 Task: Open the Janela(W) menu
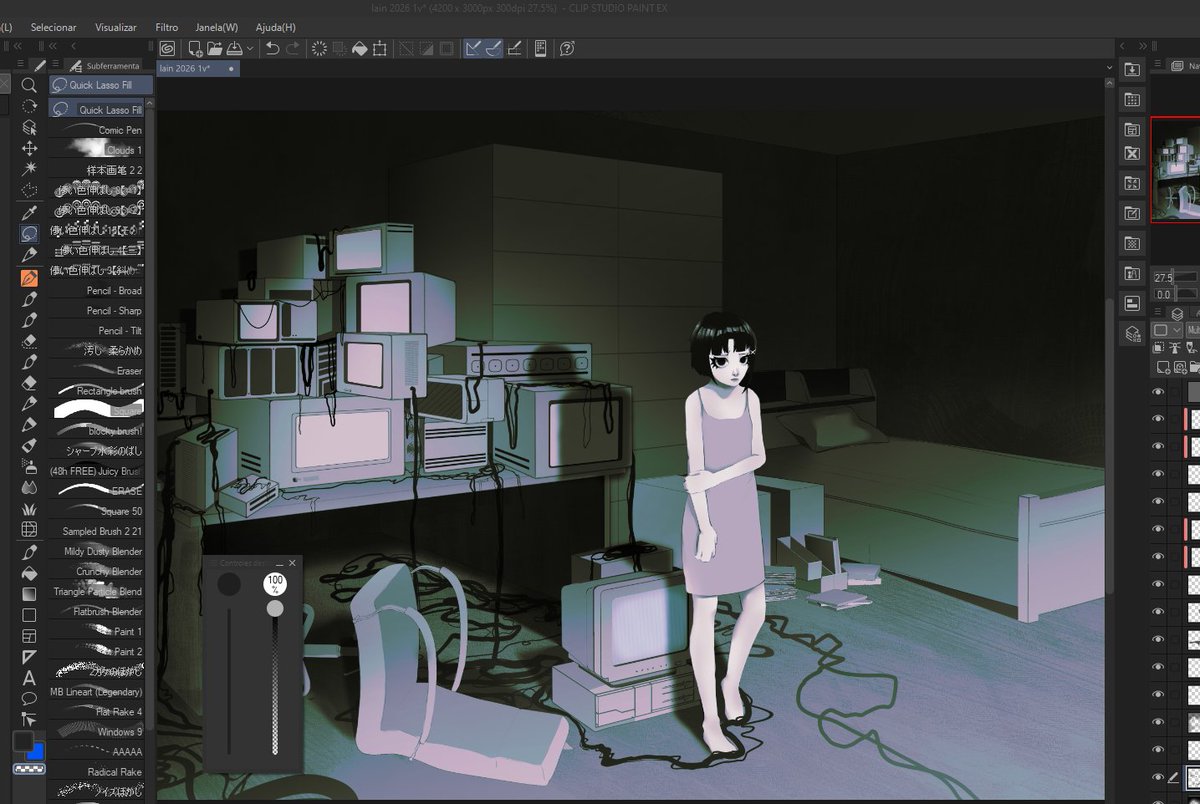point(217,27)
